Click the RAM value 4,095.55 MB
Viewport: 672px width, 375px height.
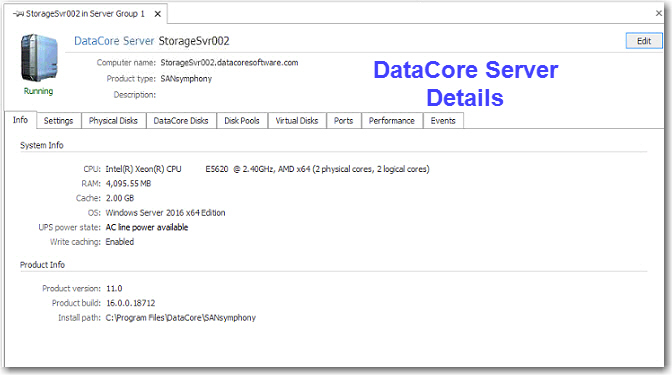(128, 183)
